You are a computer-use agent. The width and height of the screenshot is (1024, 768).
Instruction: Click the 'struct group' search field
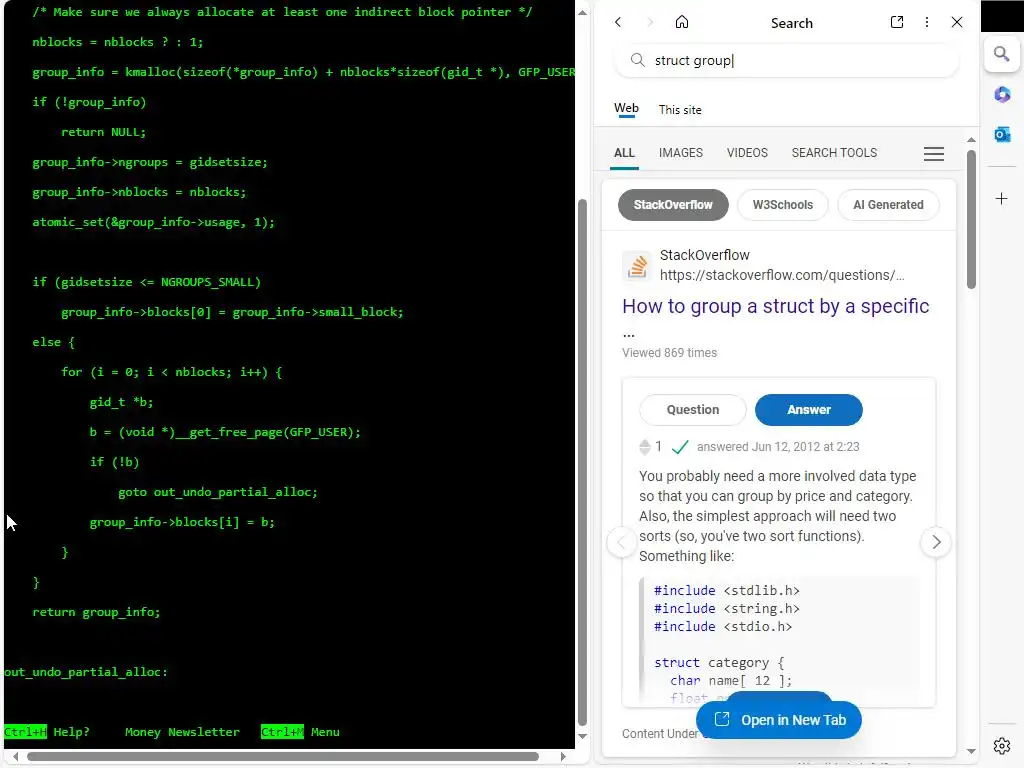[786, 60]
